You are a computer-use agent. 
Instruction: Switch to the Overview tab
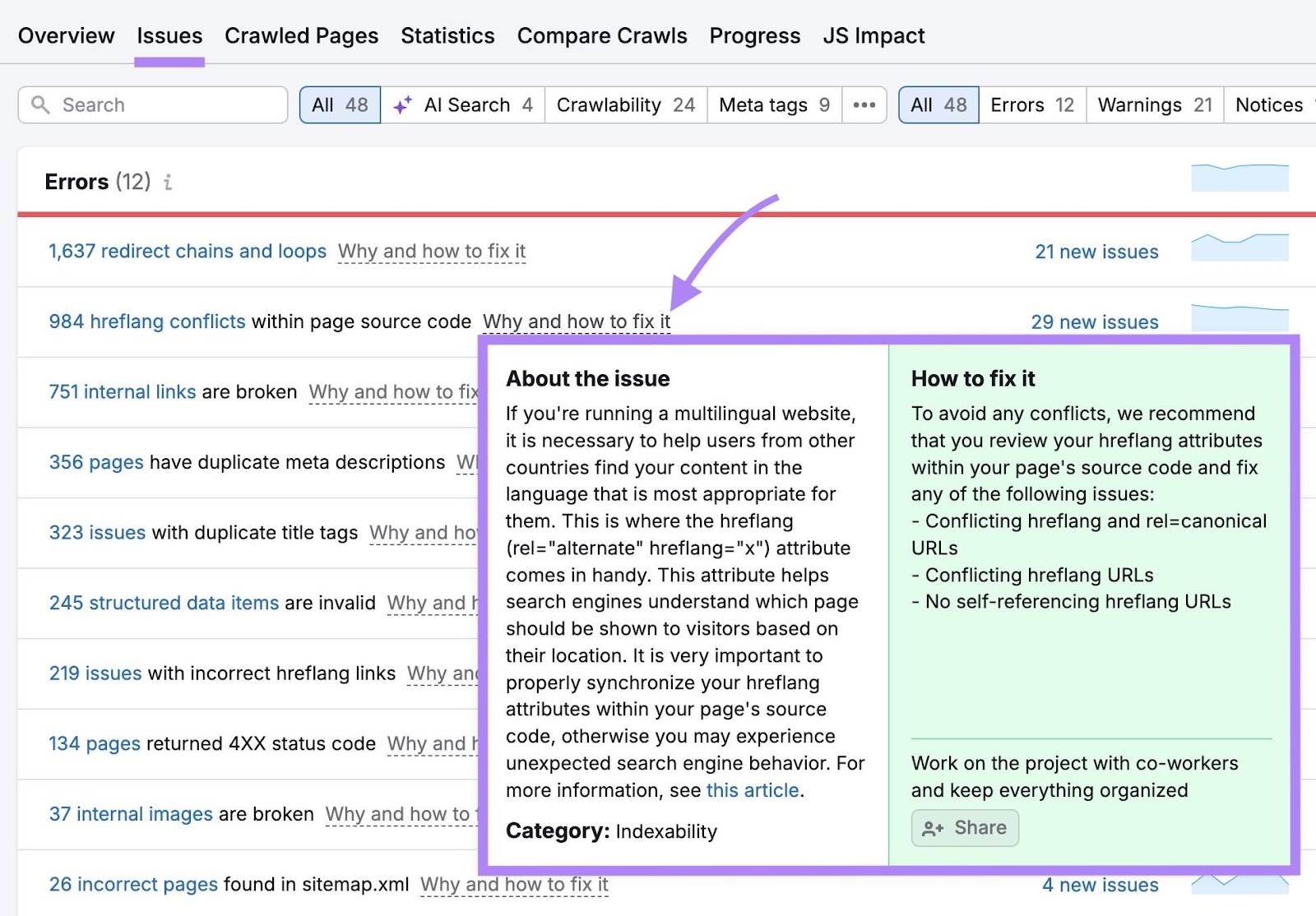pyautogui.click(x=66, y=35)
